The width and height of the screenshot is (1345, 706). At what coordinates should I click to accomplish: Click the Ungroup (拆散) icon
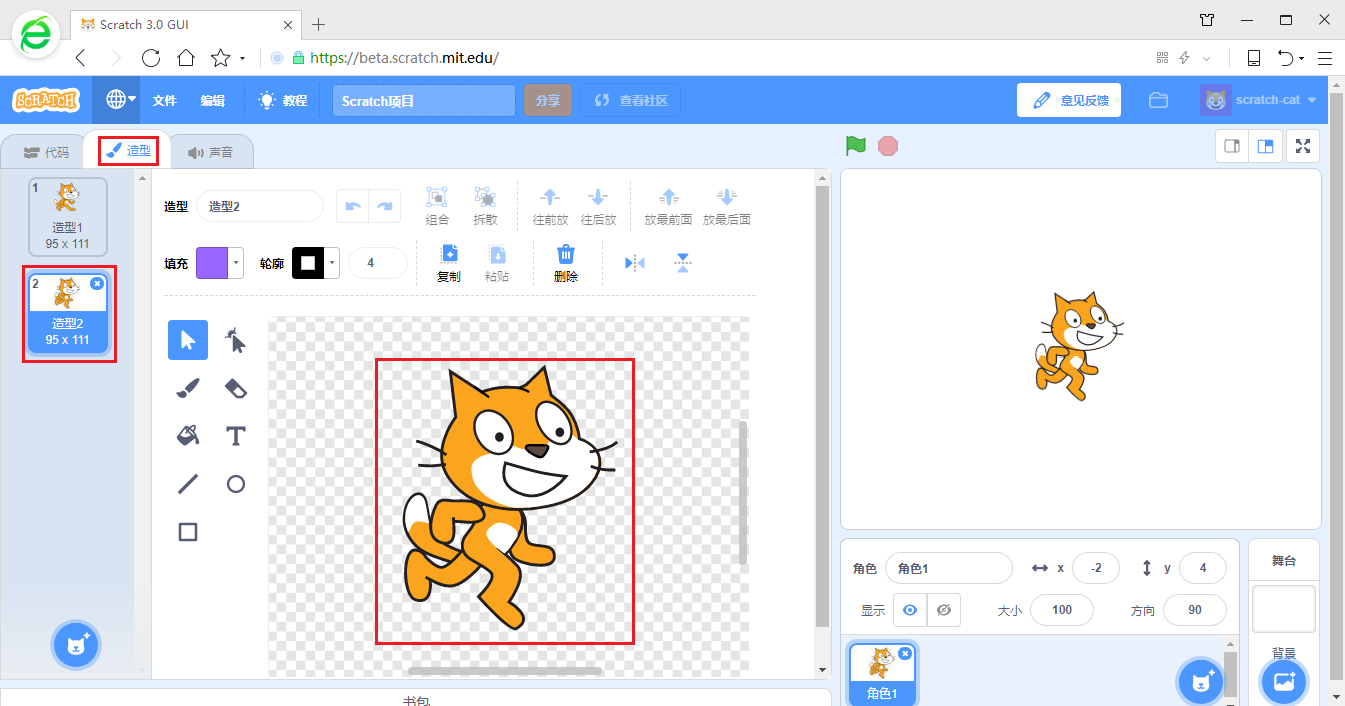(485, 197)
